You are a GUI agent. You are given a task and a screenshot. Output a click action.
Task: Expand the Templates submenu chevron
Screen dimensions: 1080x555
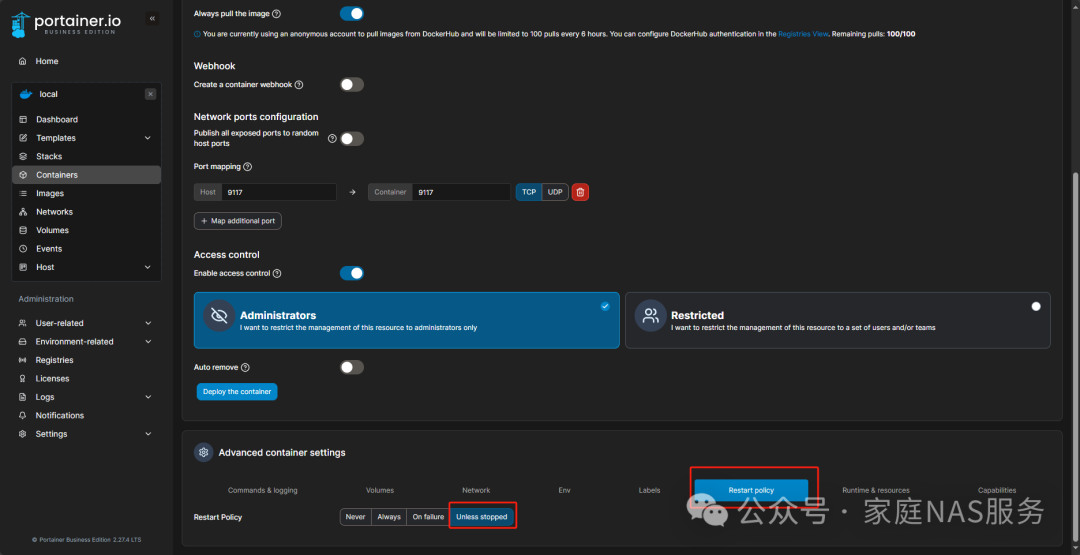point(147,138)
